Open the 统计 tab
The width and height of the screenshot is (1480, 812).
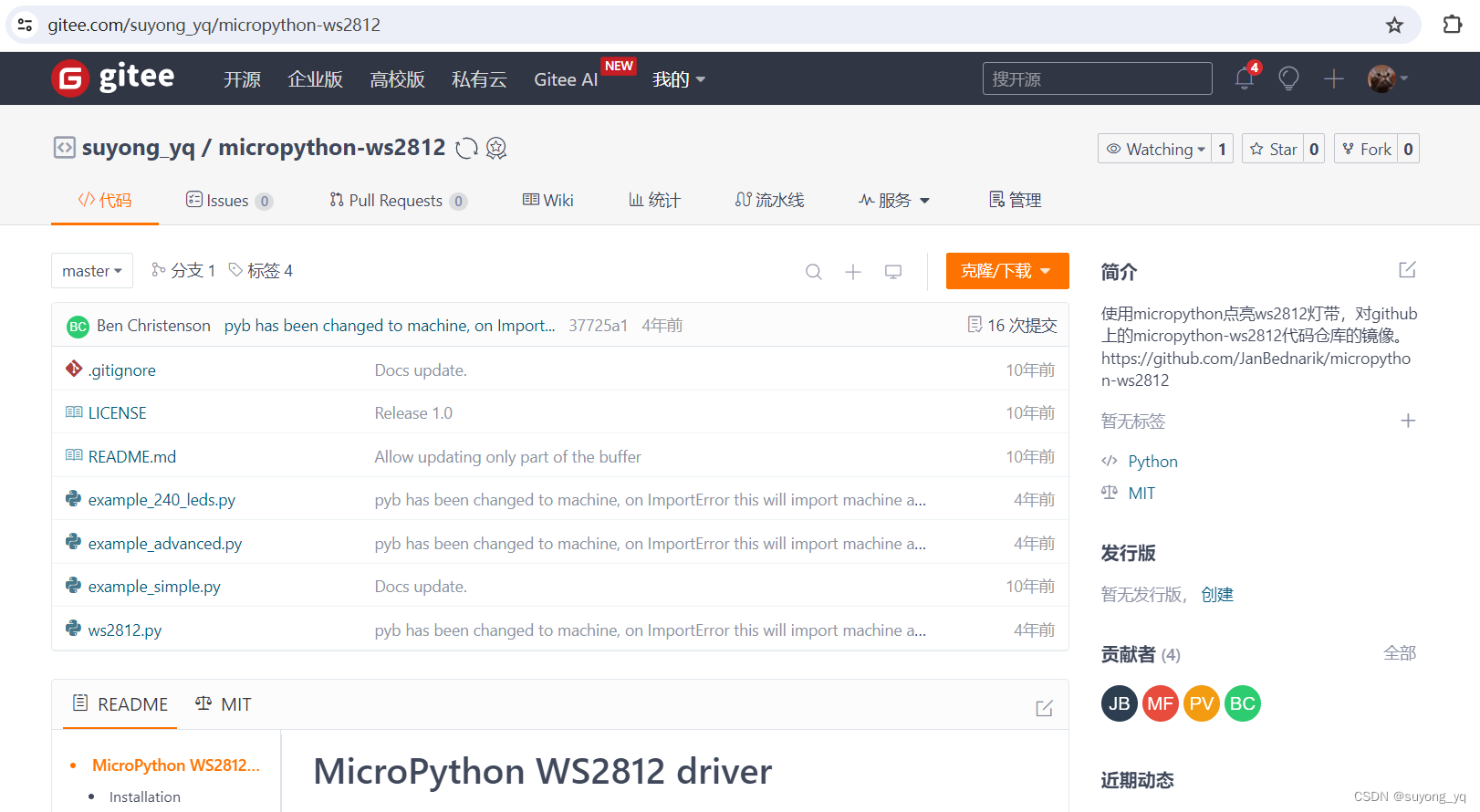654,200
